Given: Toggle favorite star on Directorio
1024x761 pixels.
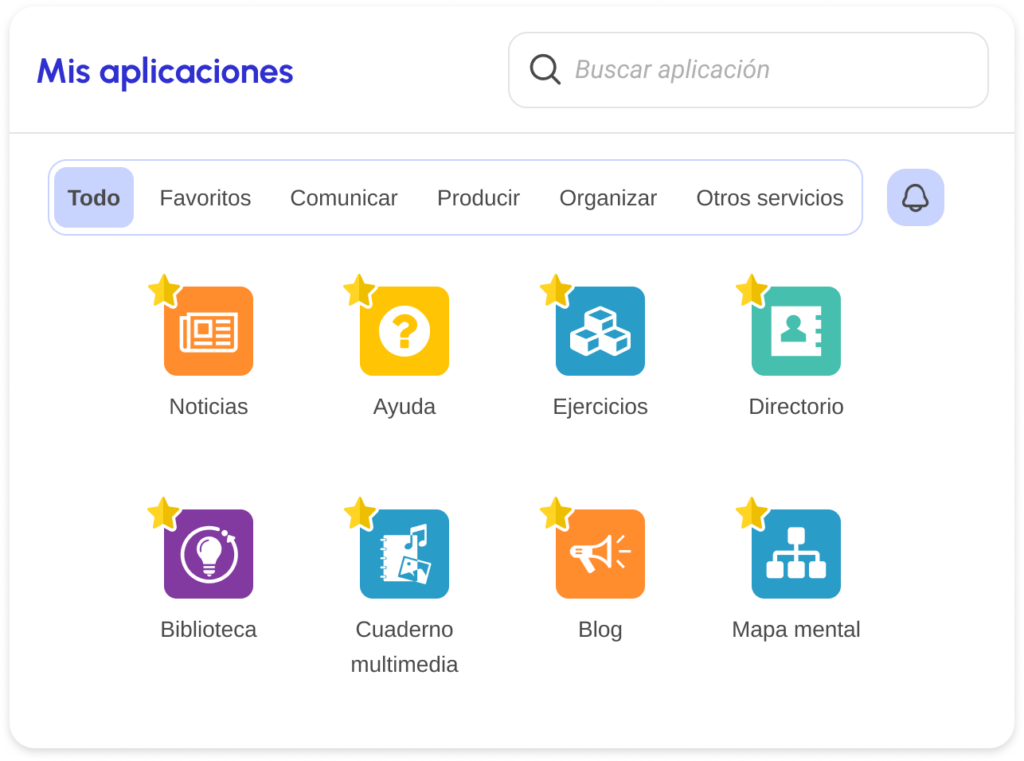Looking at the screenshot, I should (x=752, y=290).
